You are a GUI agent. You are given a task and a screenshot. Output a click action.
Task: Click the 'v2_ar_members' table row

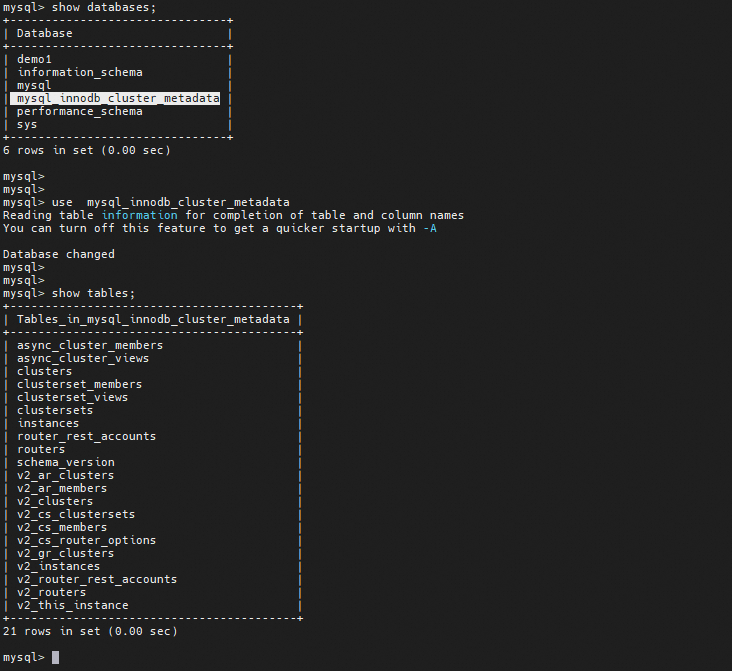[62, 488]
